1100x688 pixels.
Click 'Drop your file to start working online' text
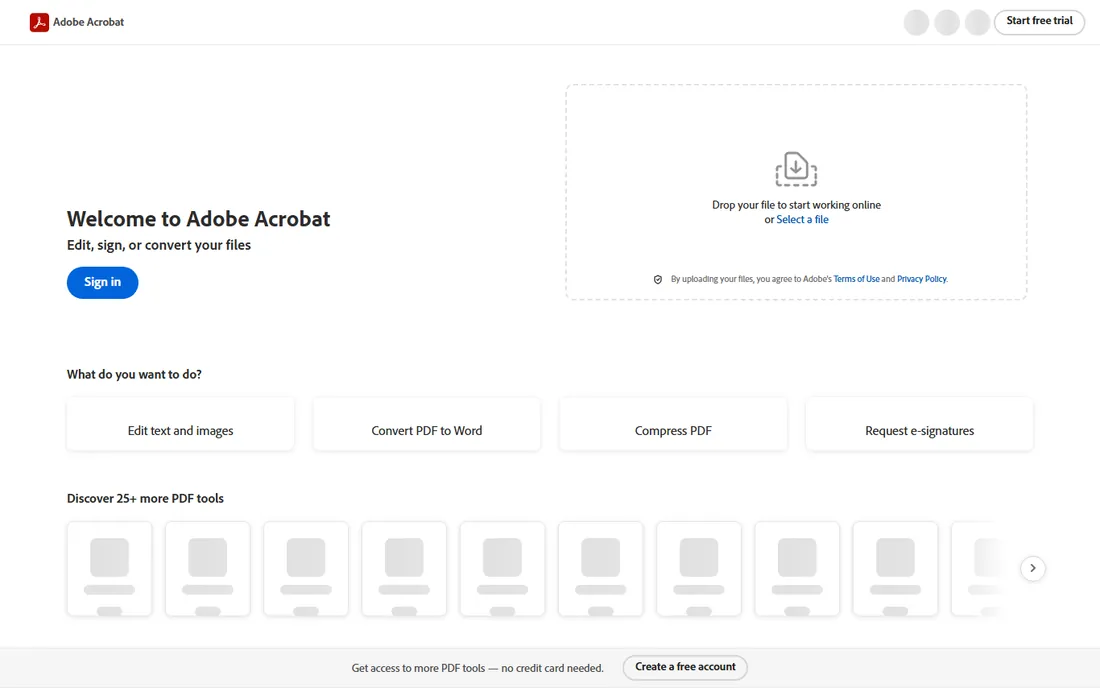[x=796, y=205]
